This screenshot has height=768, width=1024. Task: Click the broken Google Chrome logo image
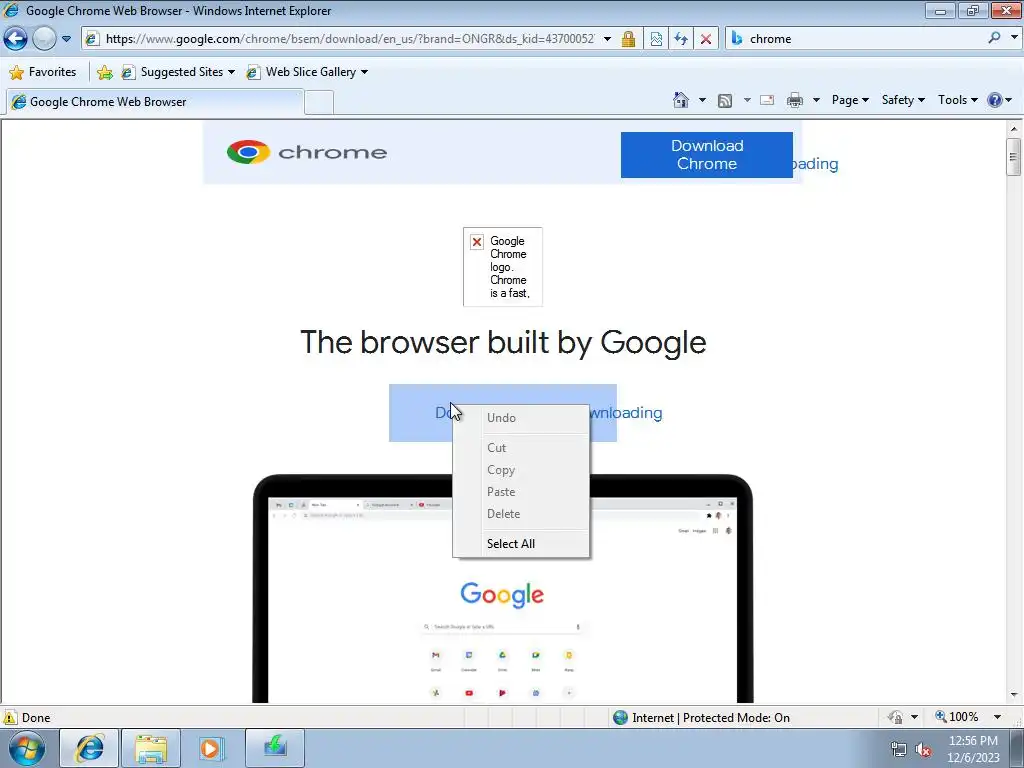coord(503,266)
